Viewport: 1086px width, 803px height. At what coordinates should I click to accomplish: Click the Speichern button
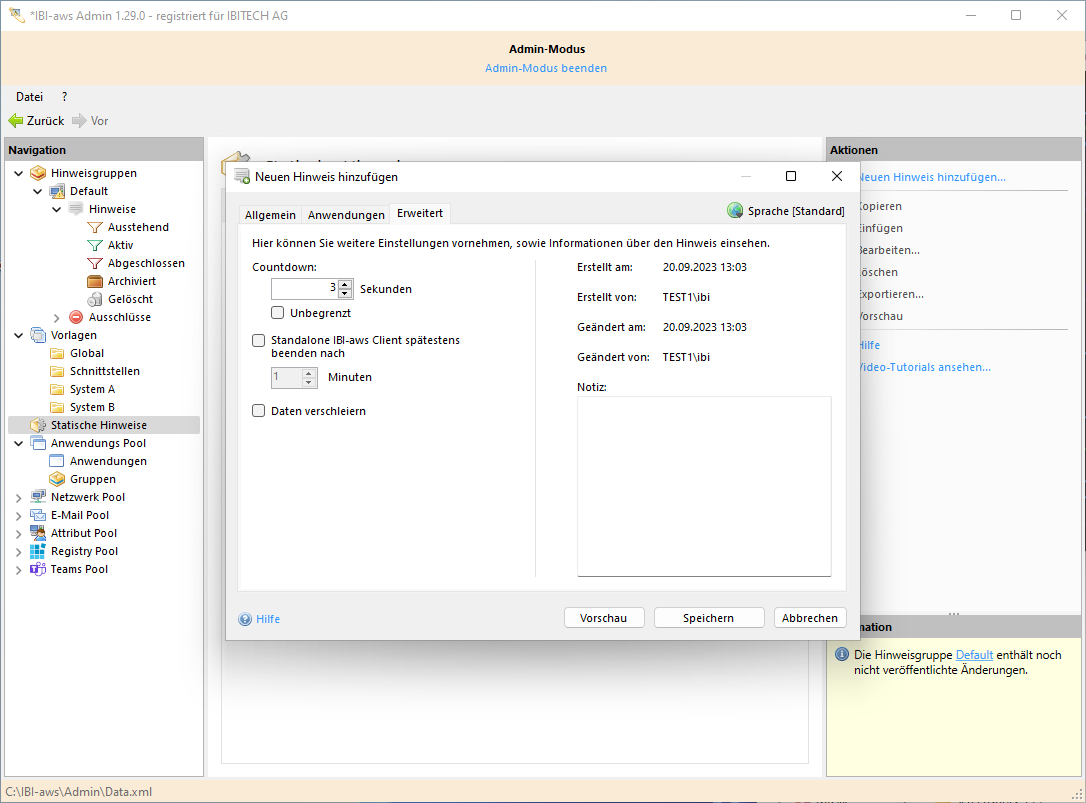point(708,618)
